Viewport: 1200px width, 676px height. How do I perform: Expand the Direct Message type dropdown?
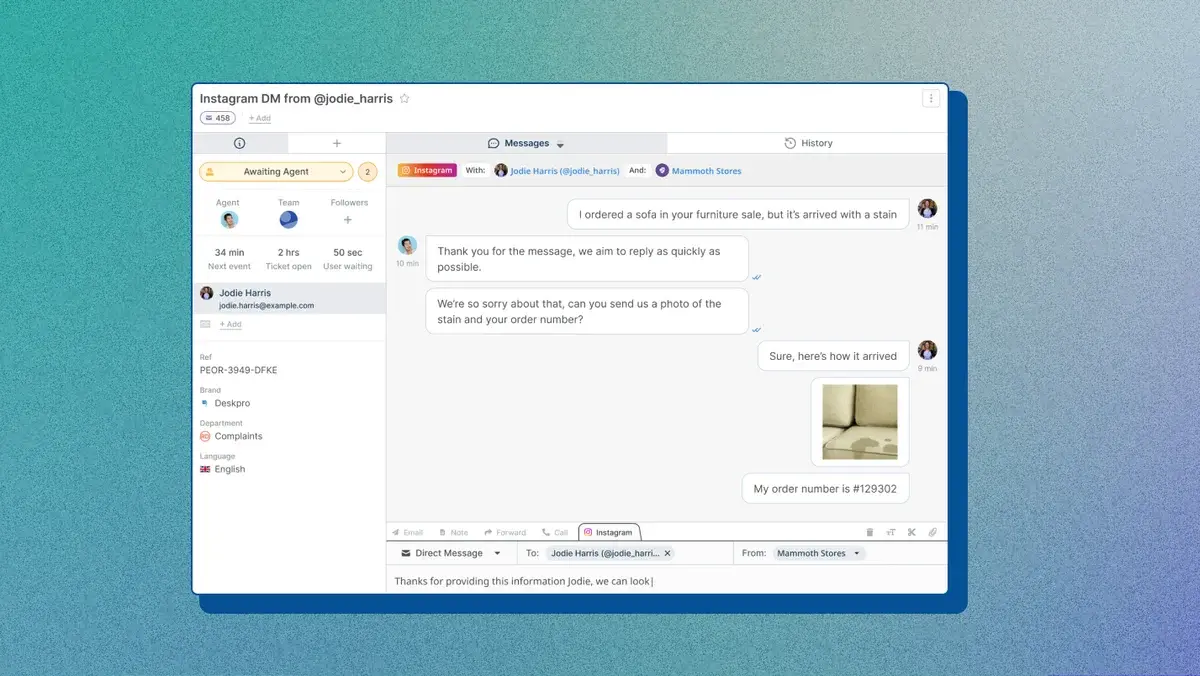coord(497,553)
